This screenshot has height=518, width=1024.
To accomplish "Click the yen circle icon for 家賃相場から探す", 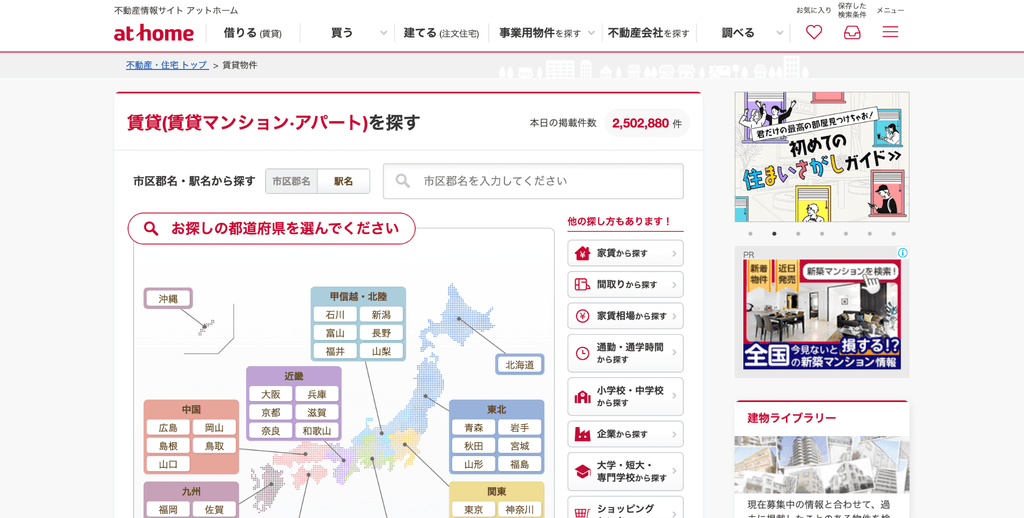I will (582, 316).
